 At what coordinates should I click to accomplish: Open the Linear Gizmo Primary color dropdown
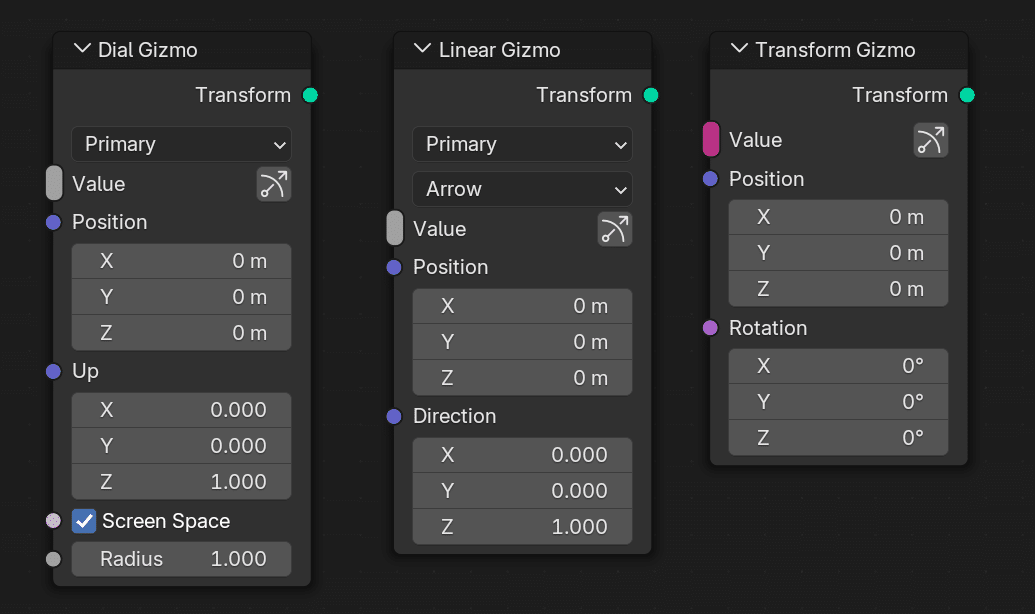pos(522,144)
